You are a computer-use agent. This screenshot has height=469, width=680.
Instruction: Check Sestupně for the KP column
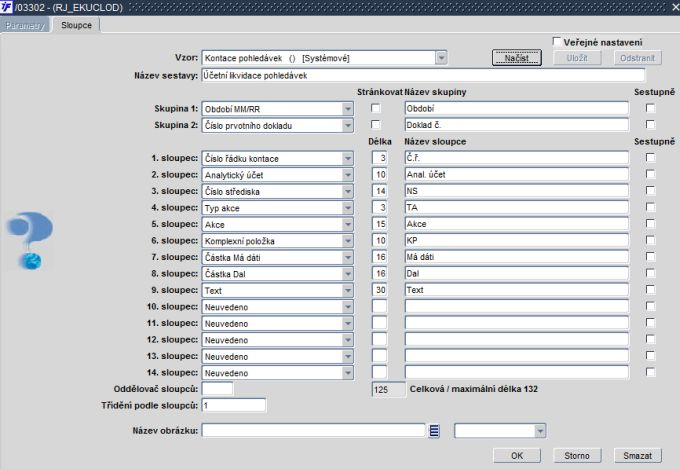pos(650,240)
